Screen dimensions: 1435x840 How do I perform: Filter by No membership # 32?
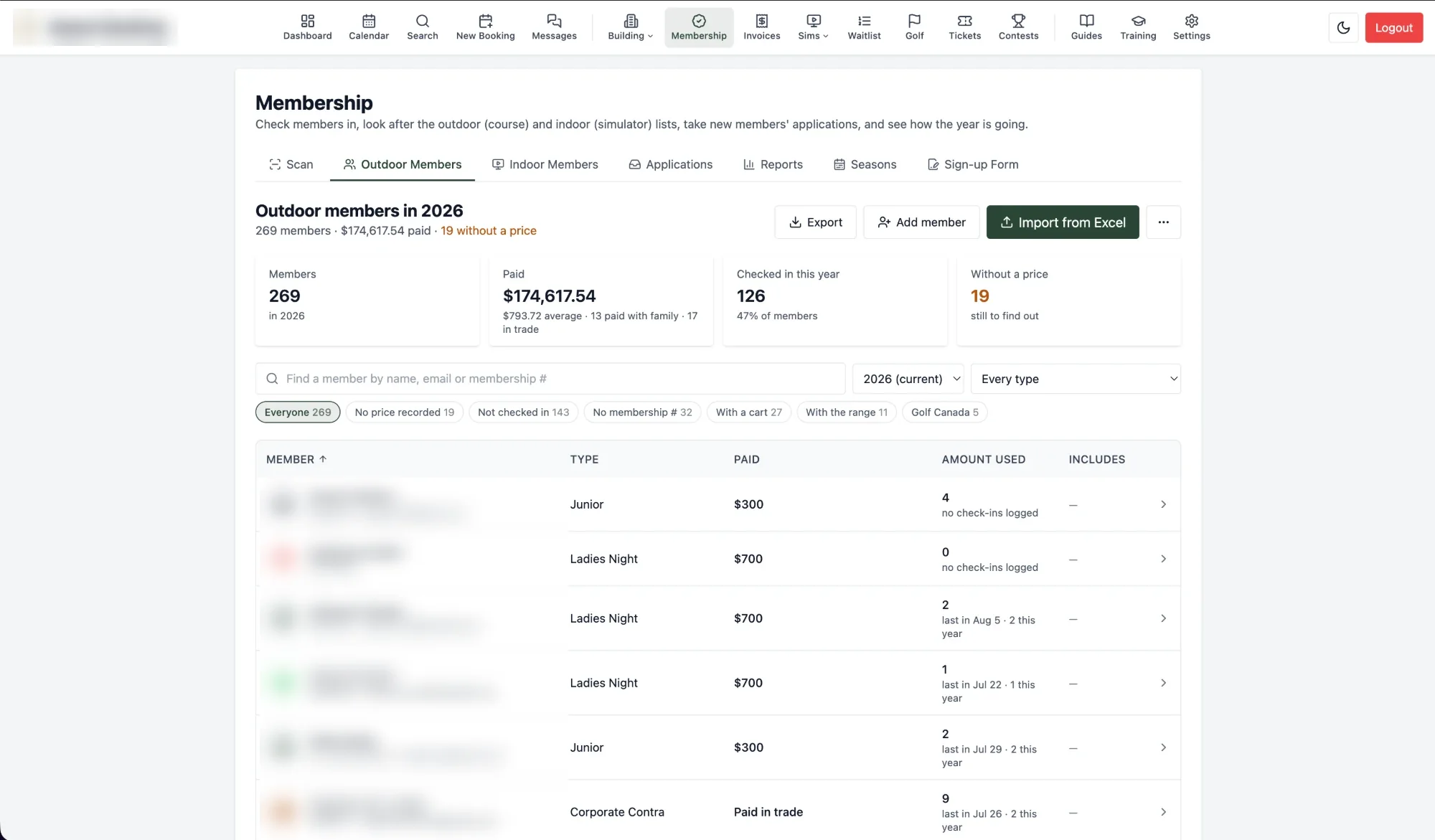642,412
